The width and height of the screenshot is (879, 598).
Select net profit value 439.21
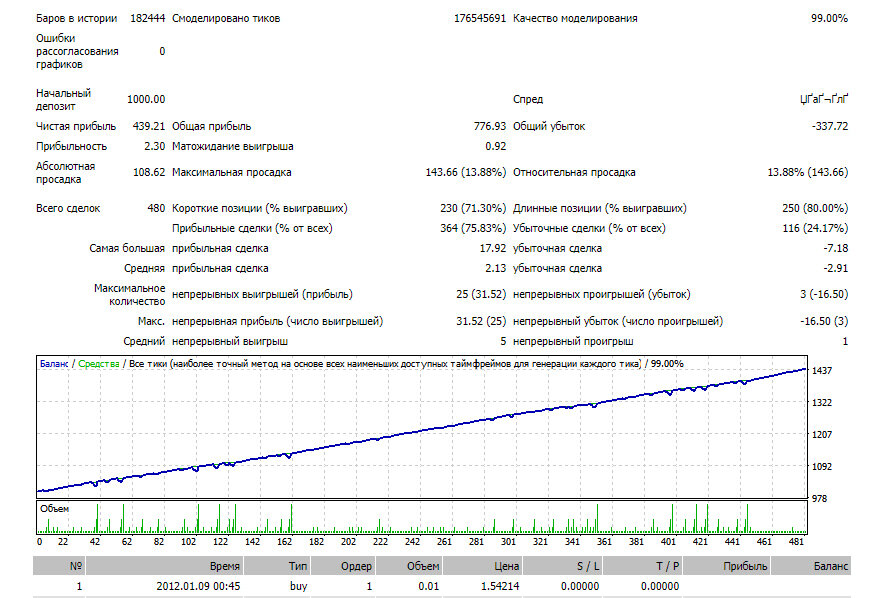149,126
